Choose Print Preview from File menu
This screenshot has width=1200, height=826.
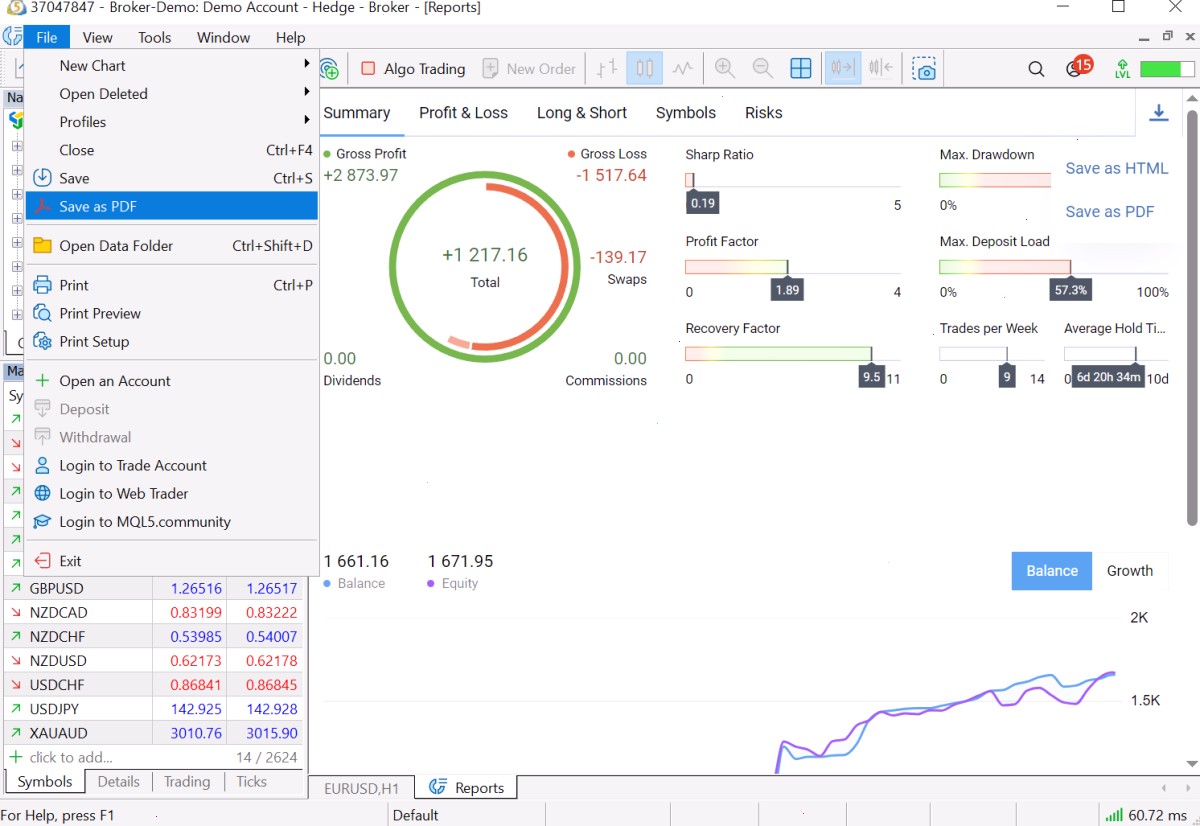pos(171,313)
